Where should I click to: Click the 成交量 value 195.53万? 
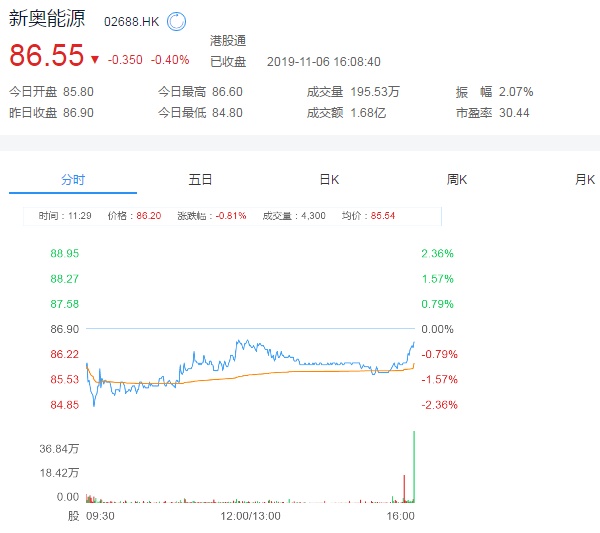tap(376, 92)
